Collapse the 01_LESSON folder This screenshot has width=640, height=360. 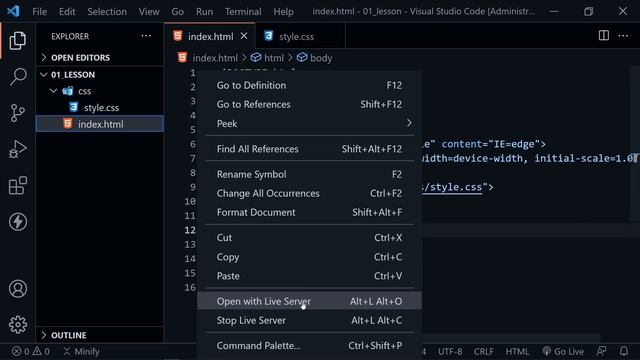click(x=100, y=75)
